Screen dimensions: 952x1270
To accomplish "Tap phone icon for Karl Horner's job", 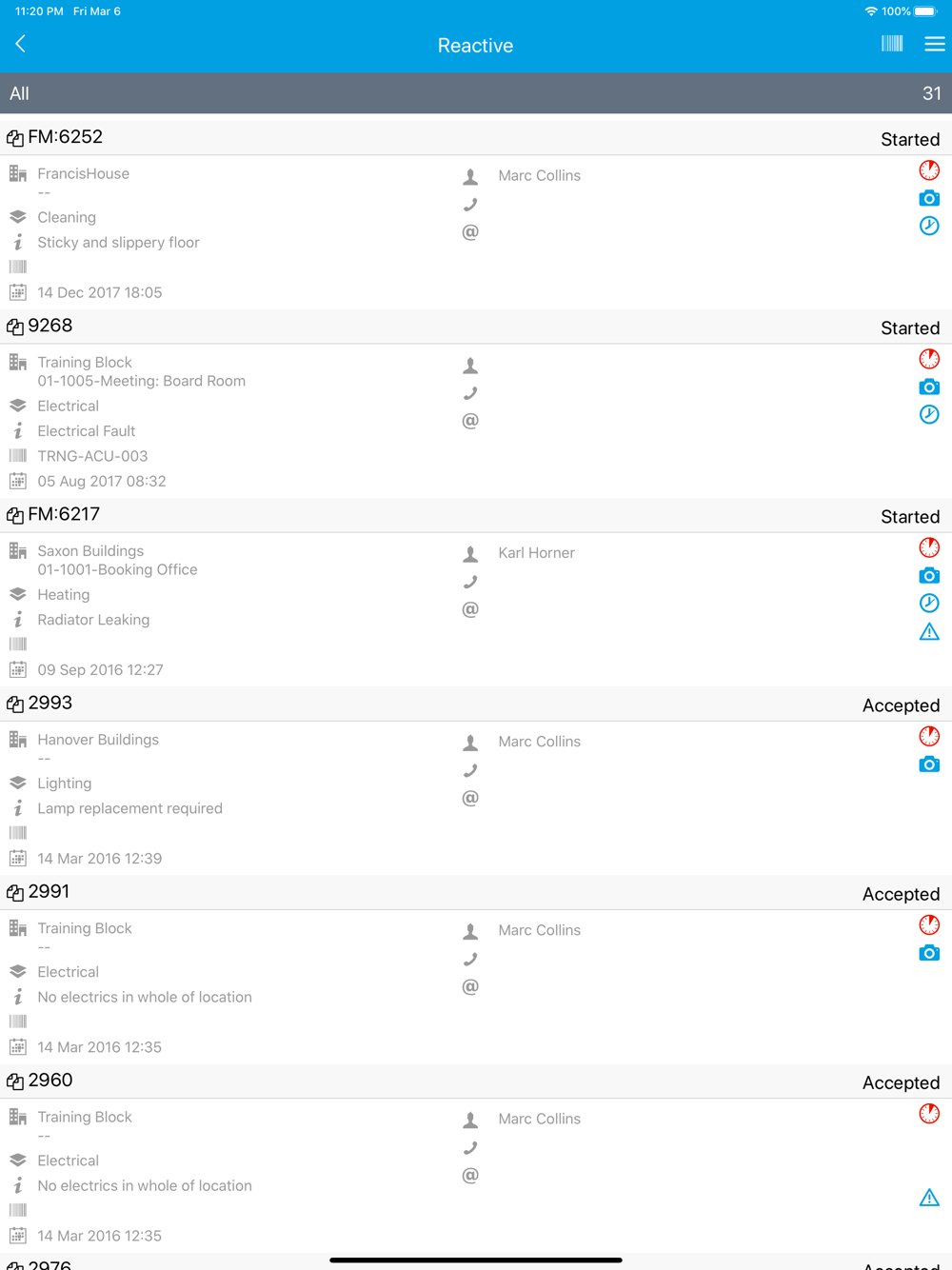I will 470,582.
